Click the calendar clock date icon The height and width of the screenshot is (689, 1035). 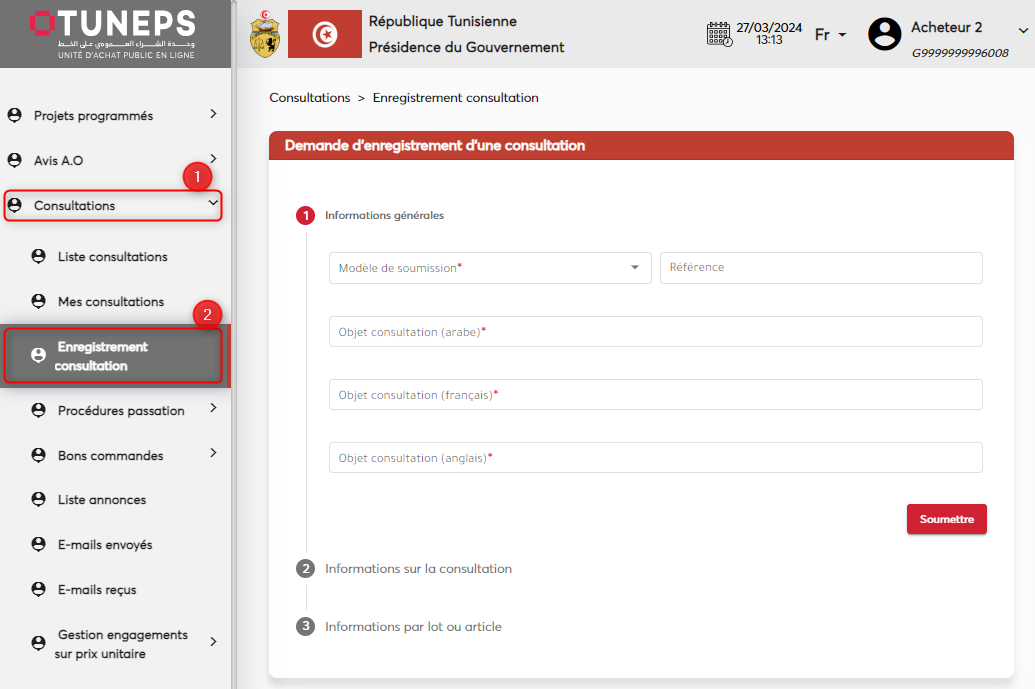[x=719, y=34]
